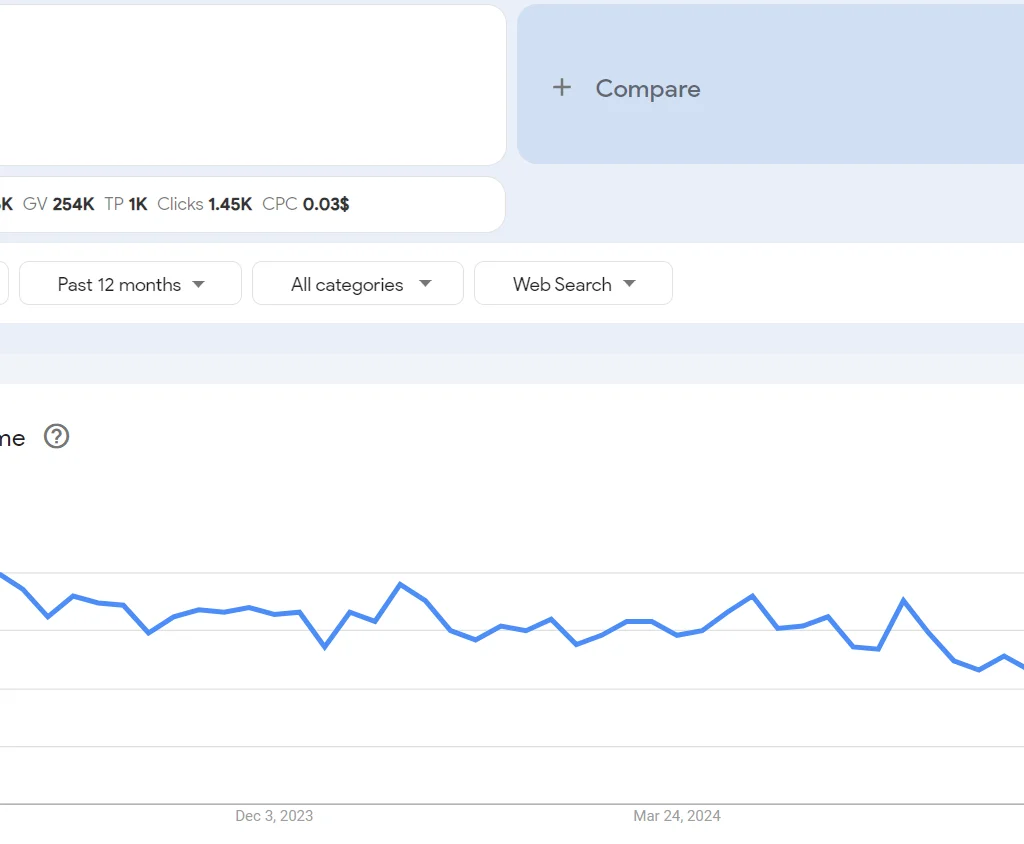The height and width of the screenshot is (844, 1024).
Task: Select the Dec 3, 2023 axis label
Action: coord(273,816)
